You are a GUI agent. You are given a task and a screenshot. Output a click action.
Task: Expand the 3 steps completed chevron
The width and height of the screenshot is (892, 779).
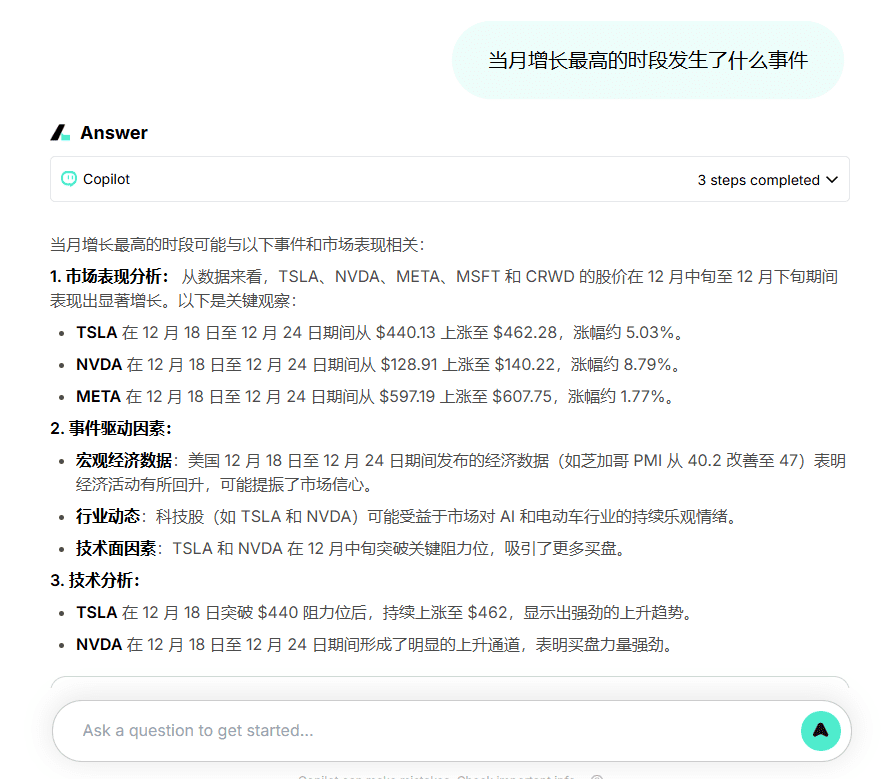(832, 180)
